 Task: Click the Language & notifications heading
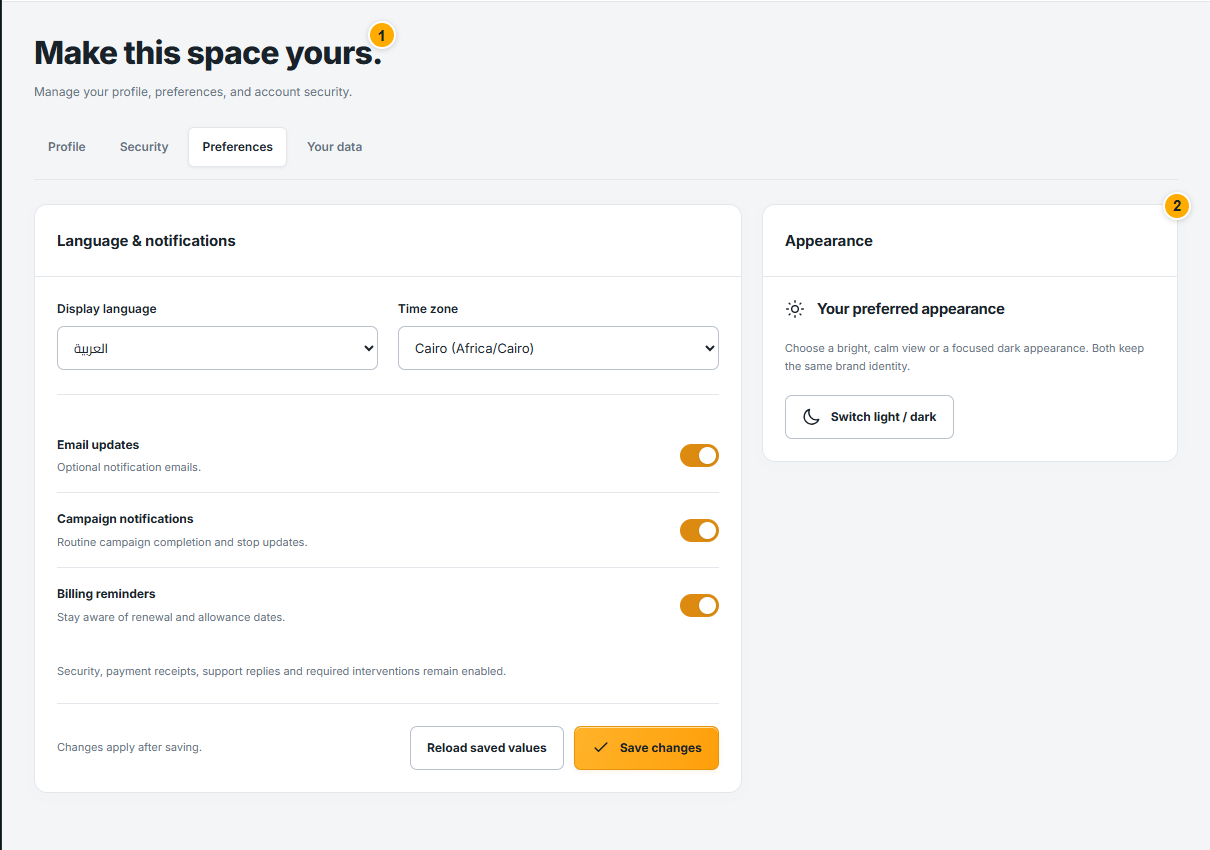[x=146, y=241]
